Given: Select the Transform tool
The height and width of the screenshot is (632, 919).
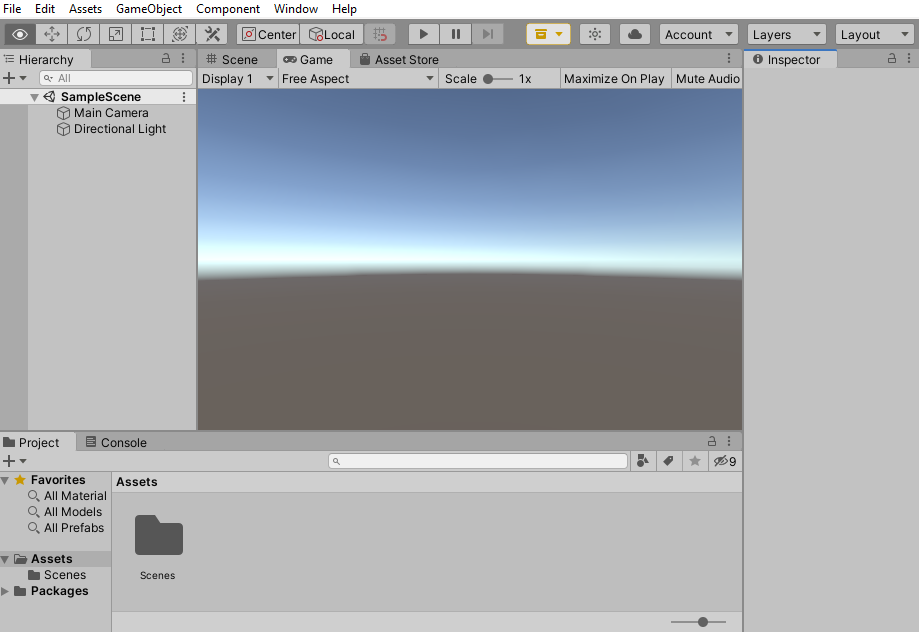Looking at the screenshot, I should click(180, 35).
